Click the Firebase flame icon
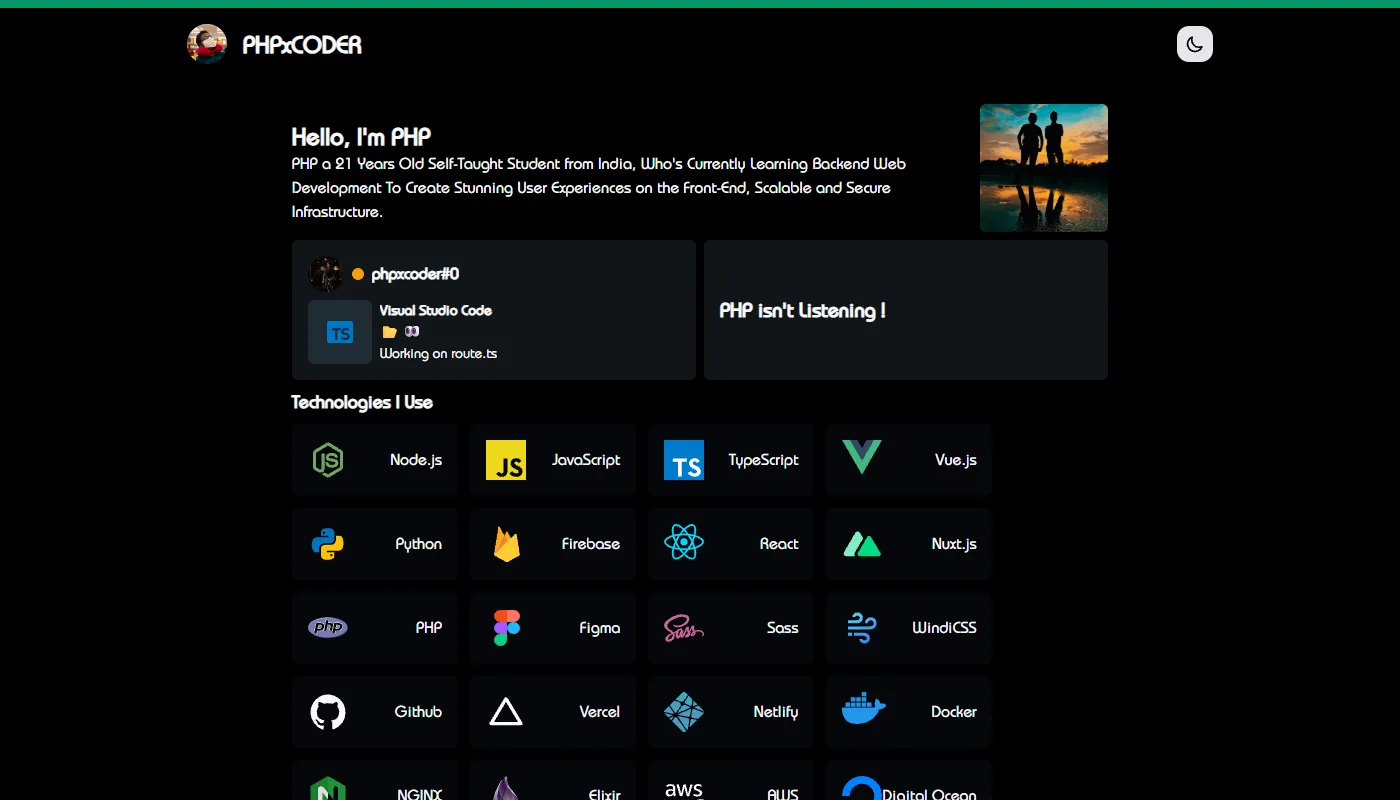The height and width of the screenshot is (800, 1400). [x=507, y=544]
